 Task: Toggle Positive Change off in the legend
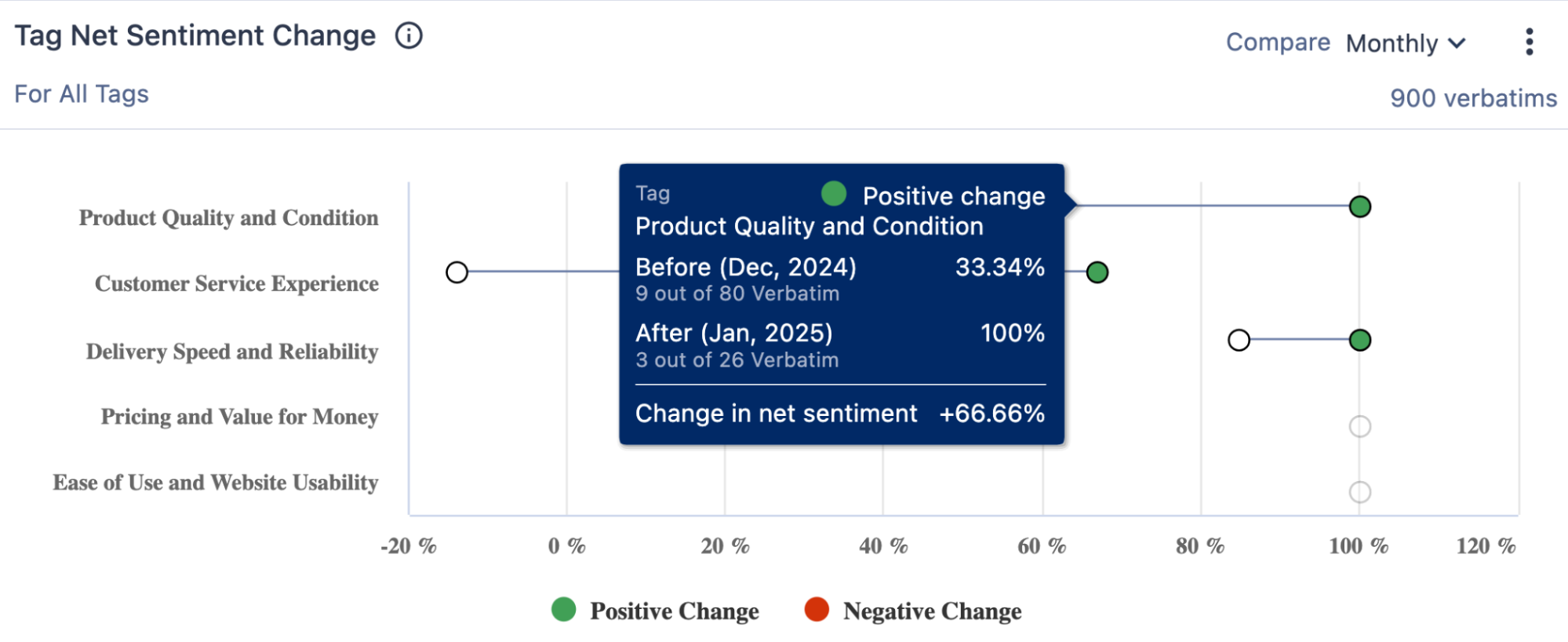click(675, 611)
